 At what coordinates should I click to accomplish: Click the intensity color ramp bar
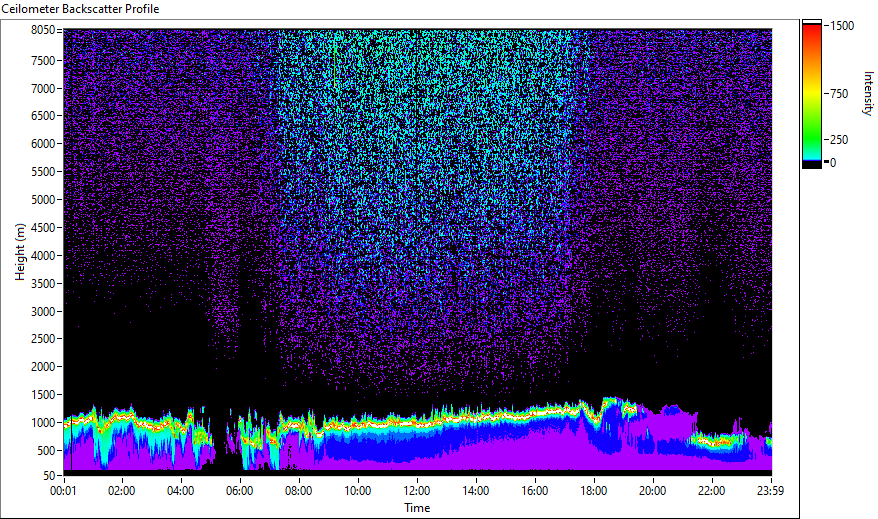click(x=811, y=93)
